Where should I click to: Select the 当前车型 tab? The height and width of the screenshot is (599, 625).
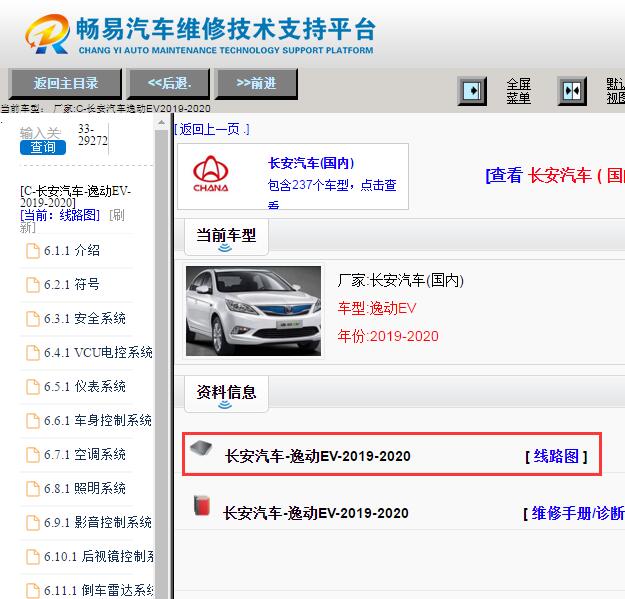click(x=226, y=237)
